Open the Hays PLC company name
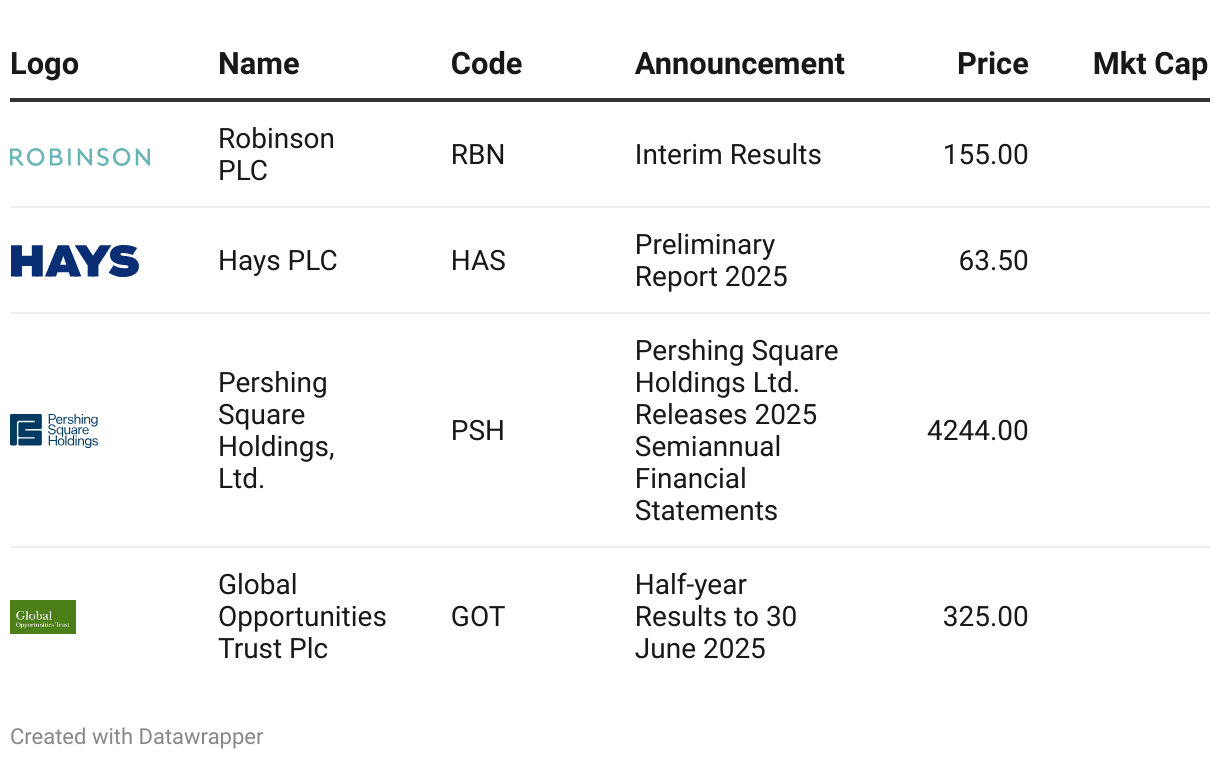 point(278,261)
